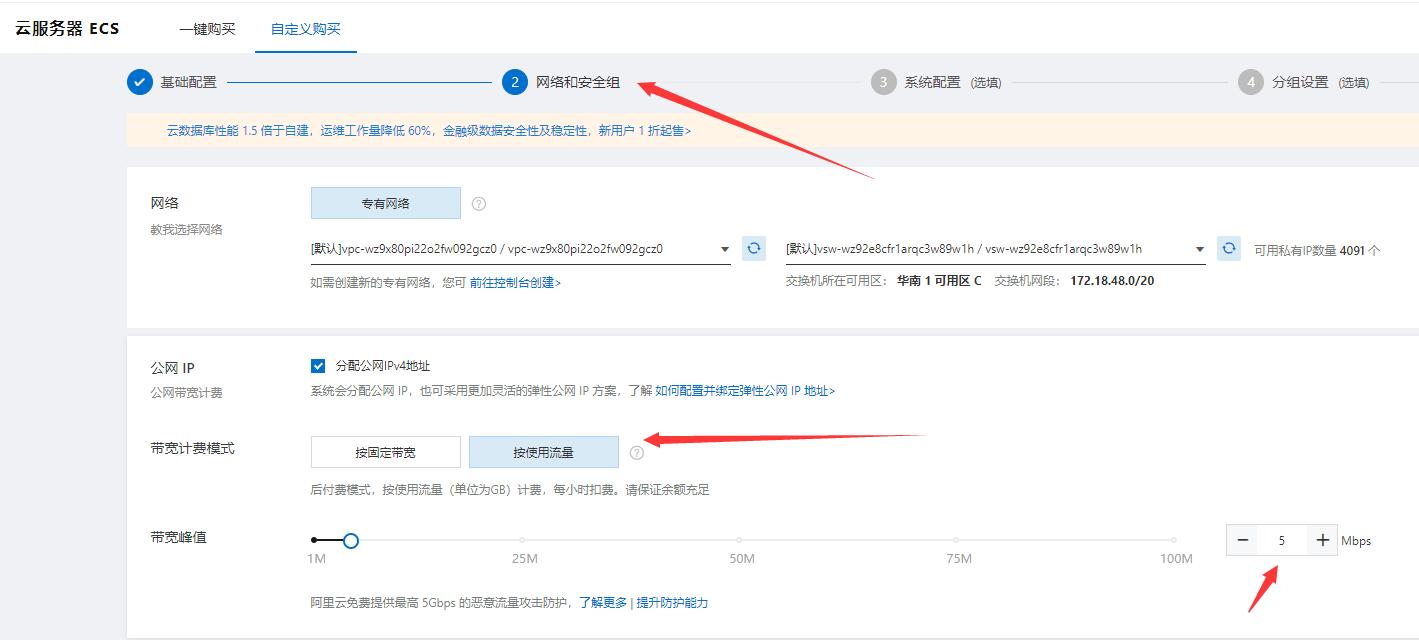Click the bandwidth value input showing 5
Viewport: 1419px width, 640px height.
(1282, 539)
